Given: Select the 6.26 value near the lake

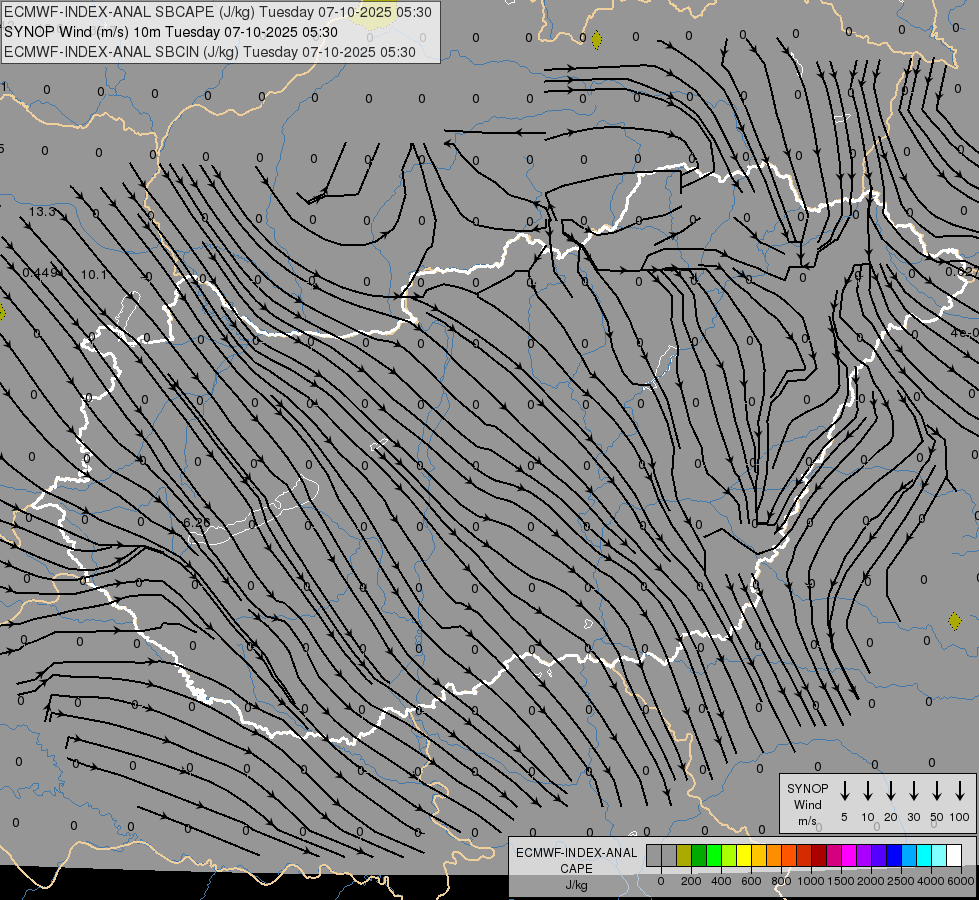Looking at the screenshot, I should pyautogui.click(x=197, y=522).
